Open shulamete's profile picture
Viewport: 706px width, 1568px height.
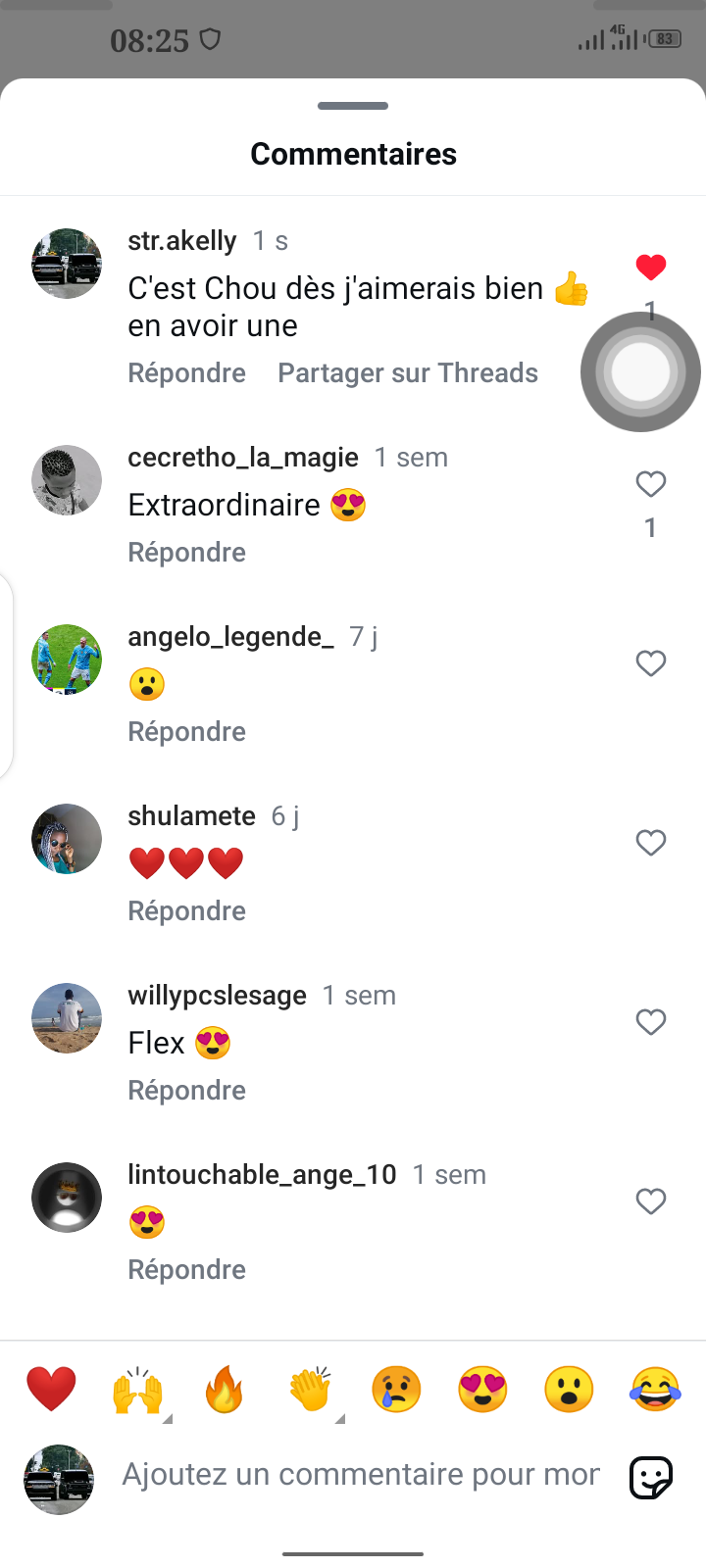[x=67, y=839]
